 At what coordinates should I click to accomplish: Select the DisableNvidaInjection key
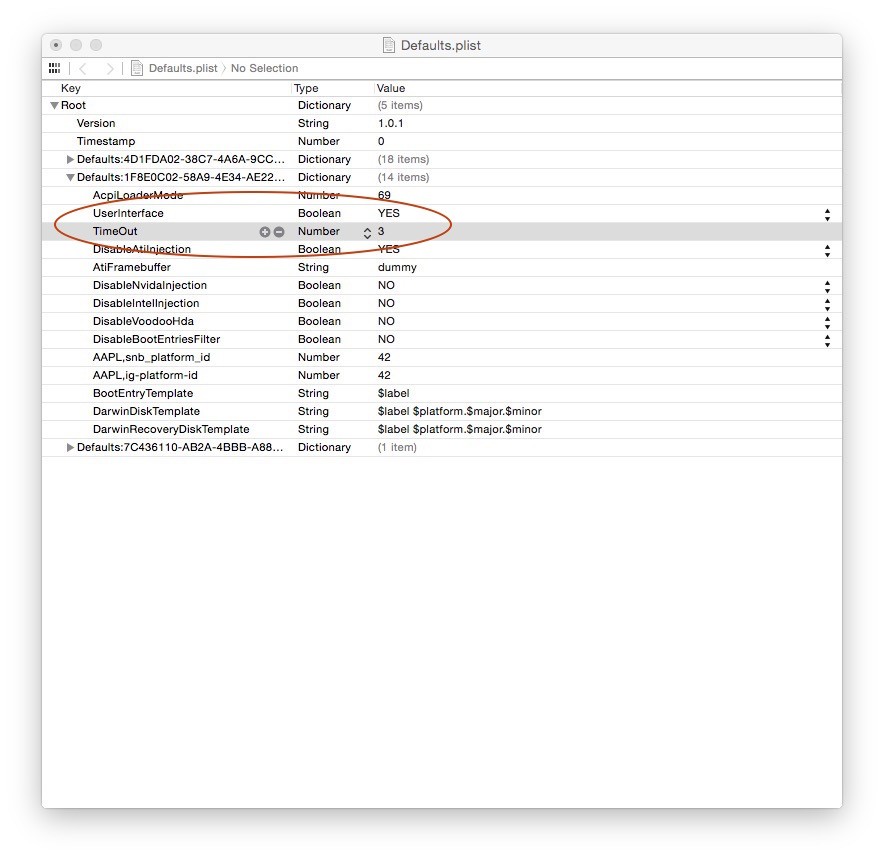[x=150, y=286]
